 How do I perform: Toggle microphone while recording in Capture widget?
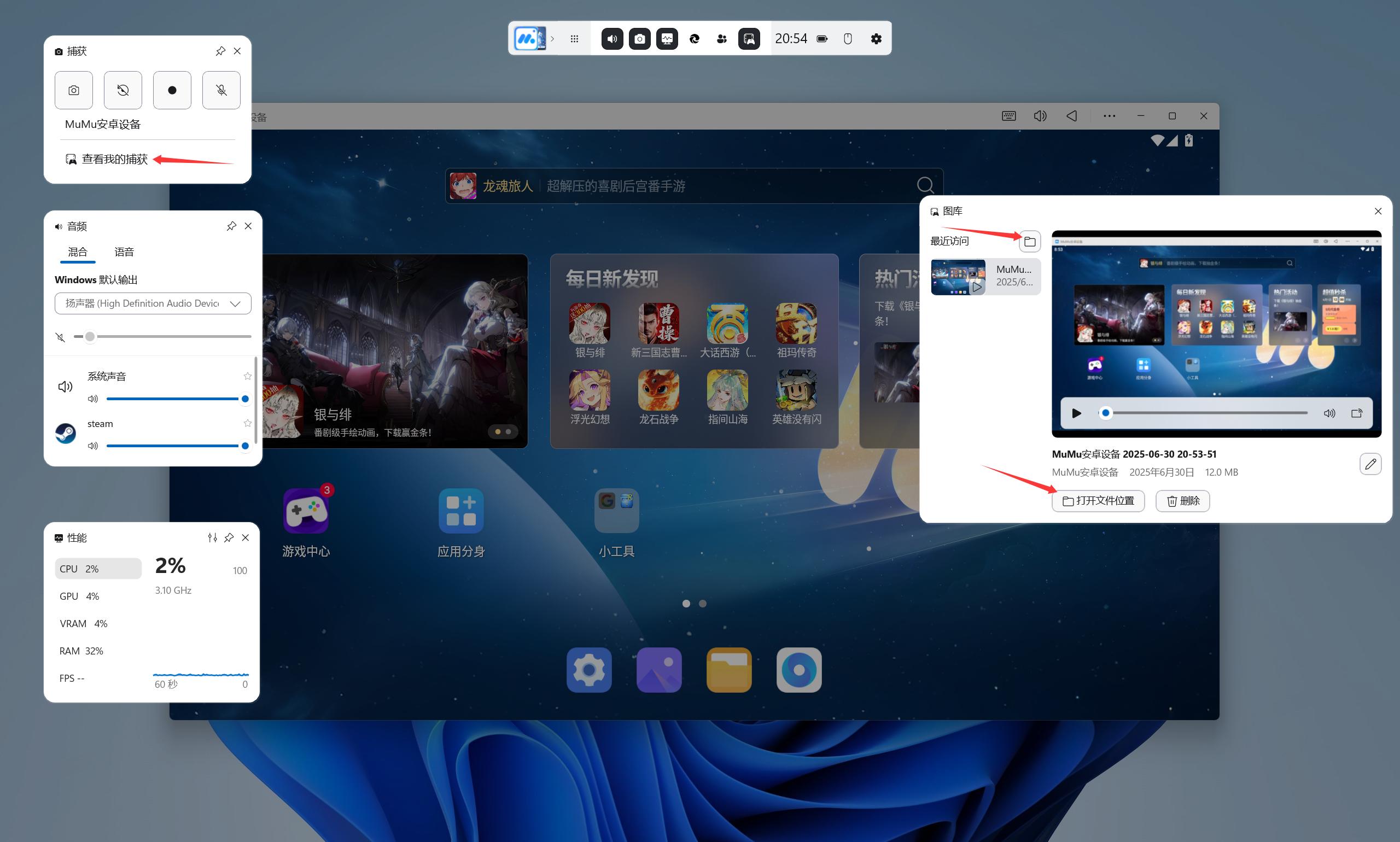click(221, 90)
